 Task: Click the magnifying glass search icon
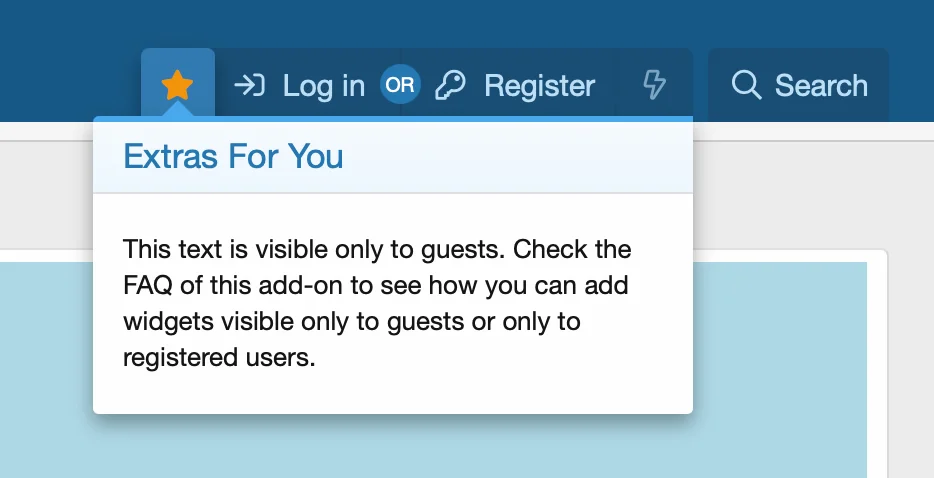(x=746, y=85)
